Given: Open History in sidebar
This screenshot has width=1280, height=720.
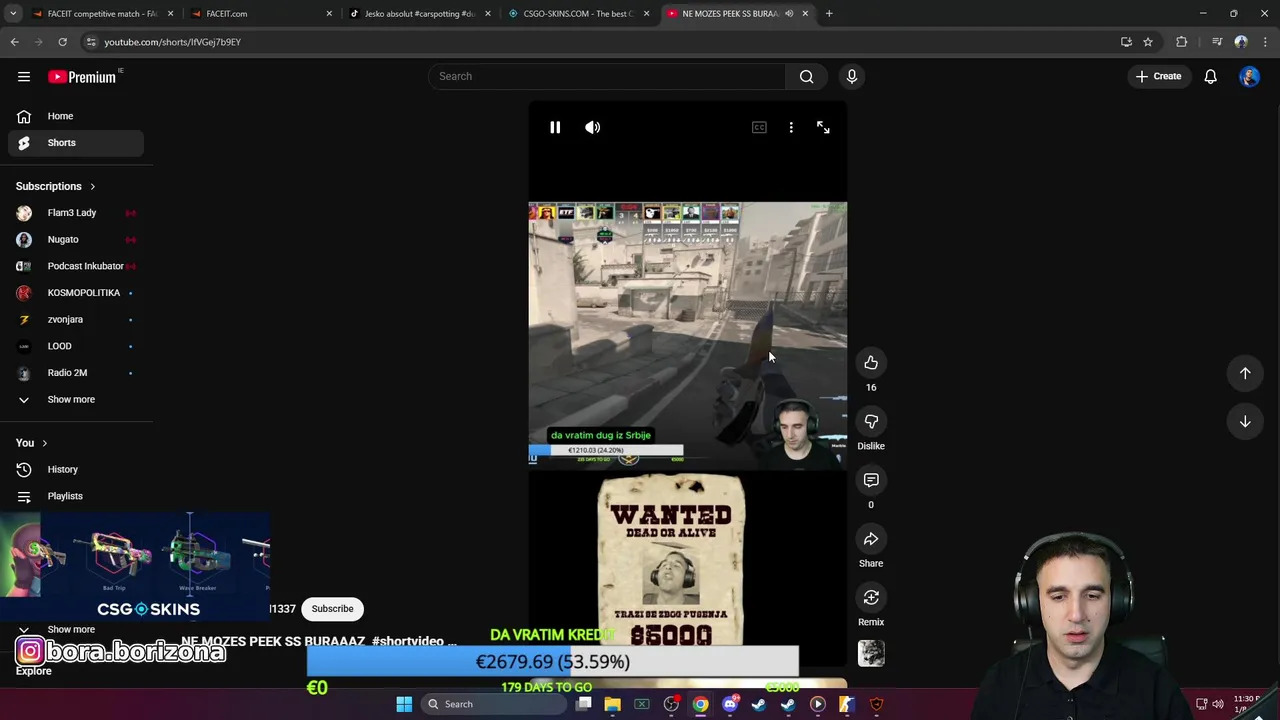Looking at the screenshot, I should 76,469.
